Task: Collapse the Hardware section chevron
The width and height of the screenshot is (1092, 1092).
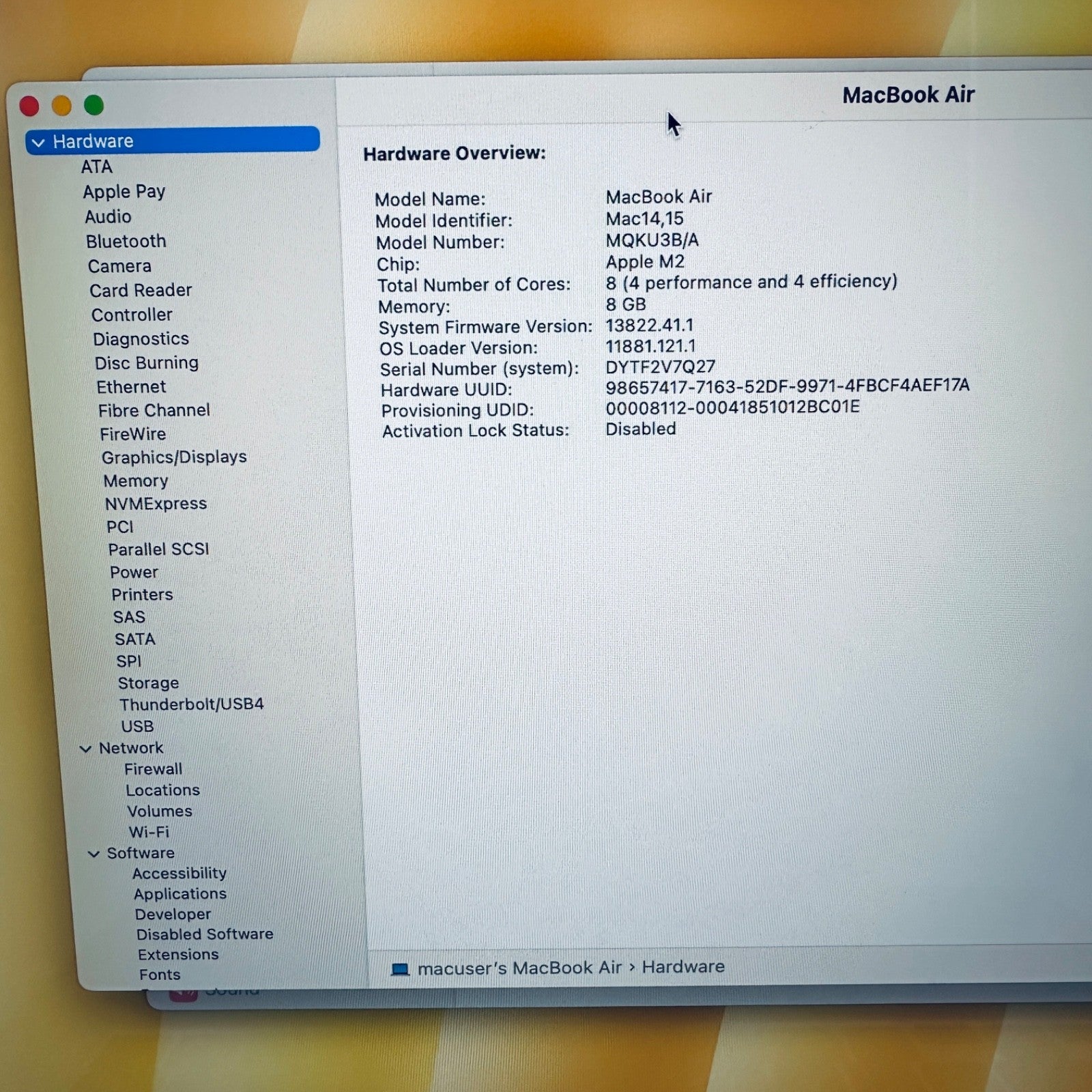Action: pos(38,141)
